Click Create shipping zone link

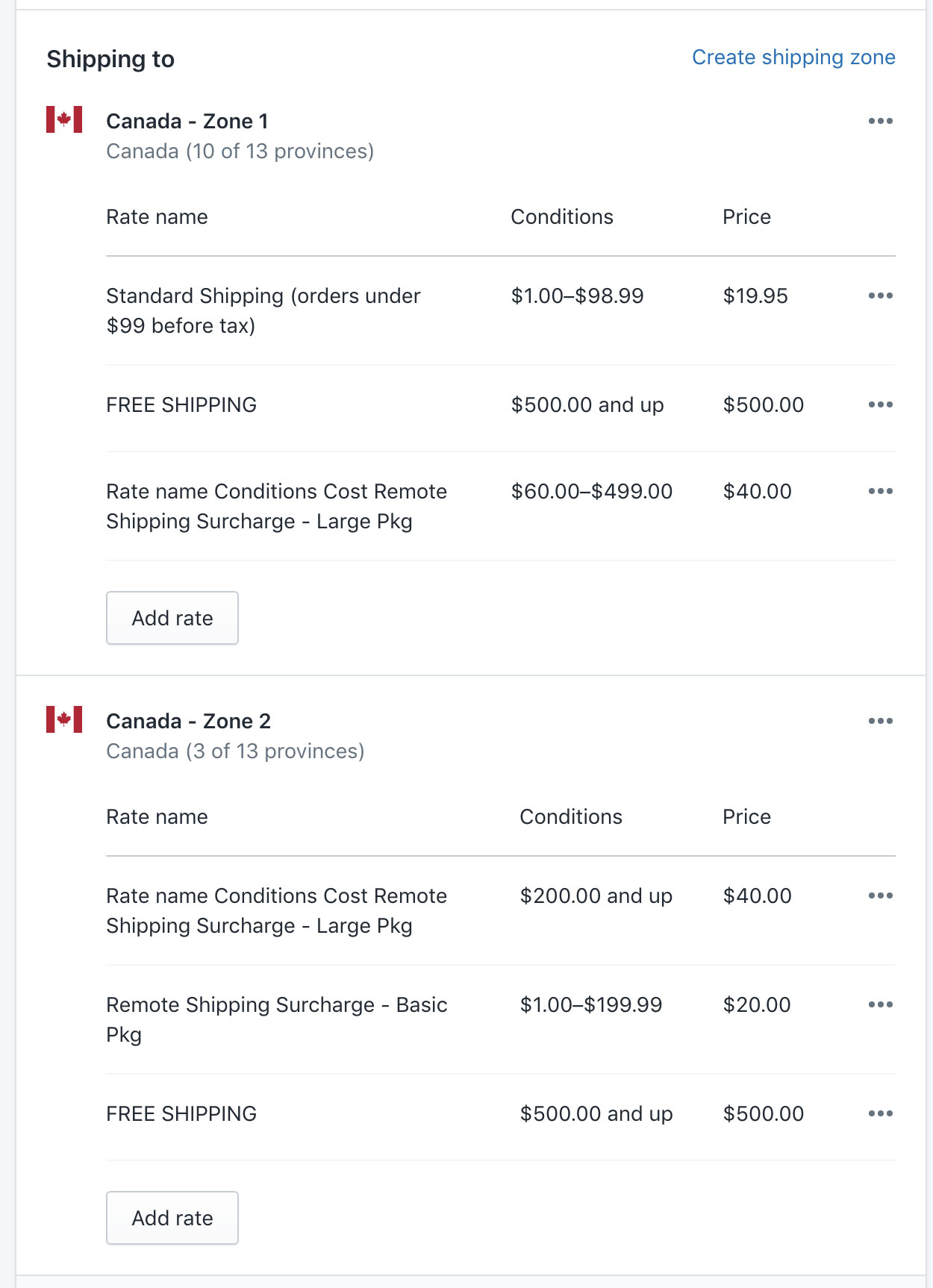pos(793,57)
